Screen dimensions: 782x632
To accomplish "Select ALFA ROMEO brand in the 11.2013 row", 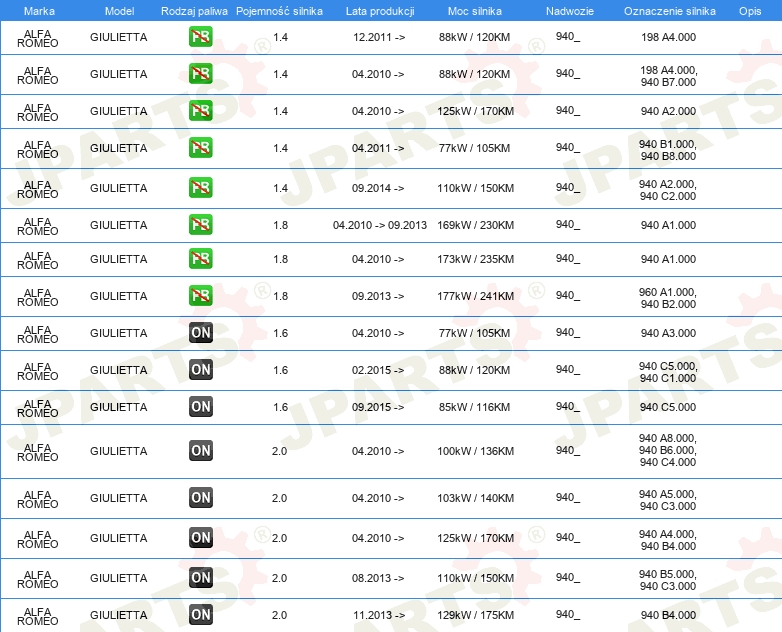I will (38, 616).
